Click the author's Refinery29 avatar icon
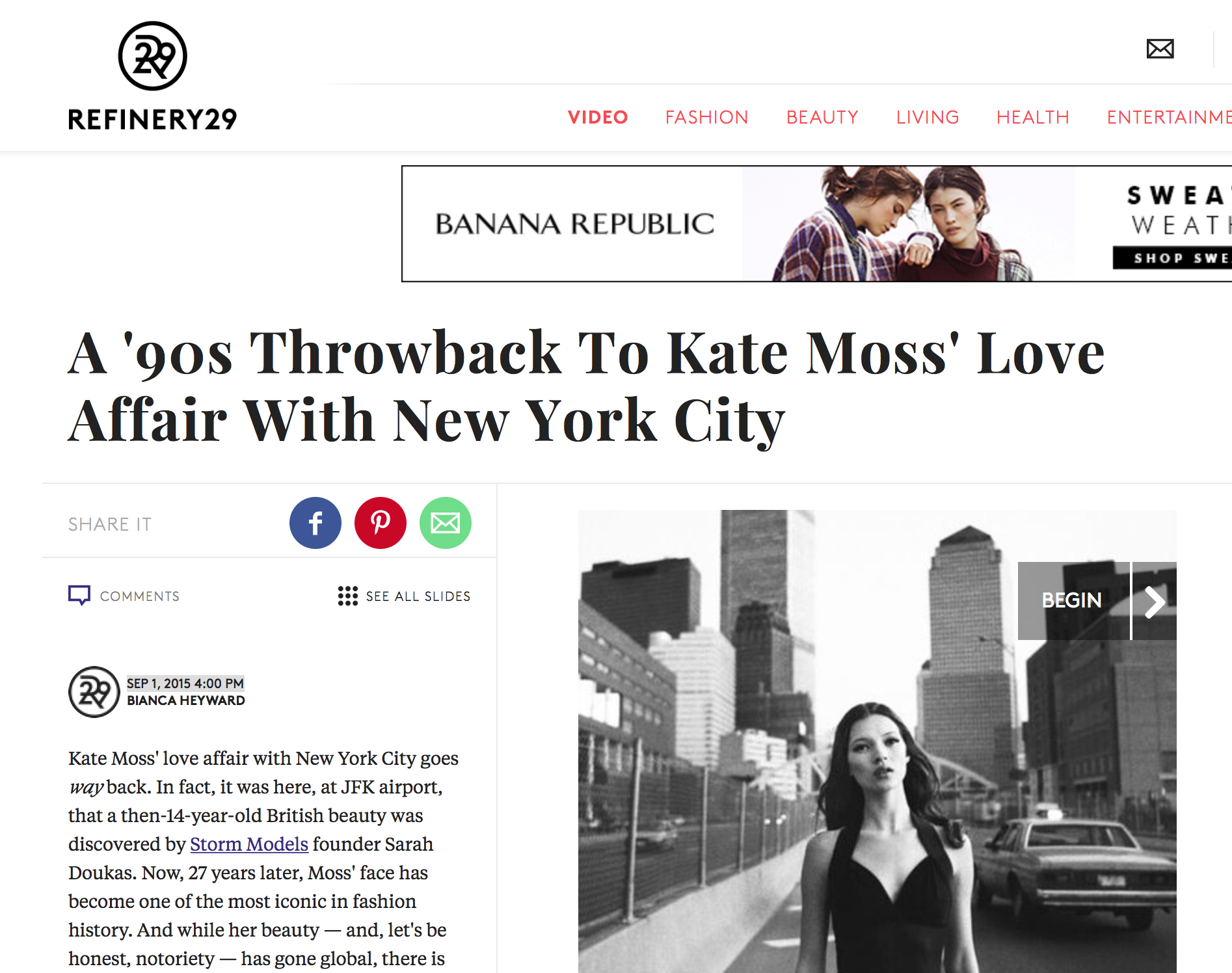Screen dimensions: 1232x973 [94, 692]
